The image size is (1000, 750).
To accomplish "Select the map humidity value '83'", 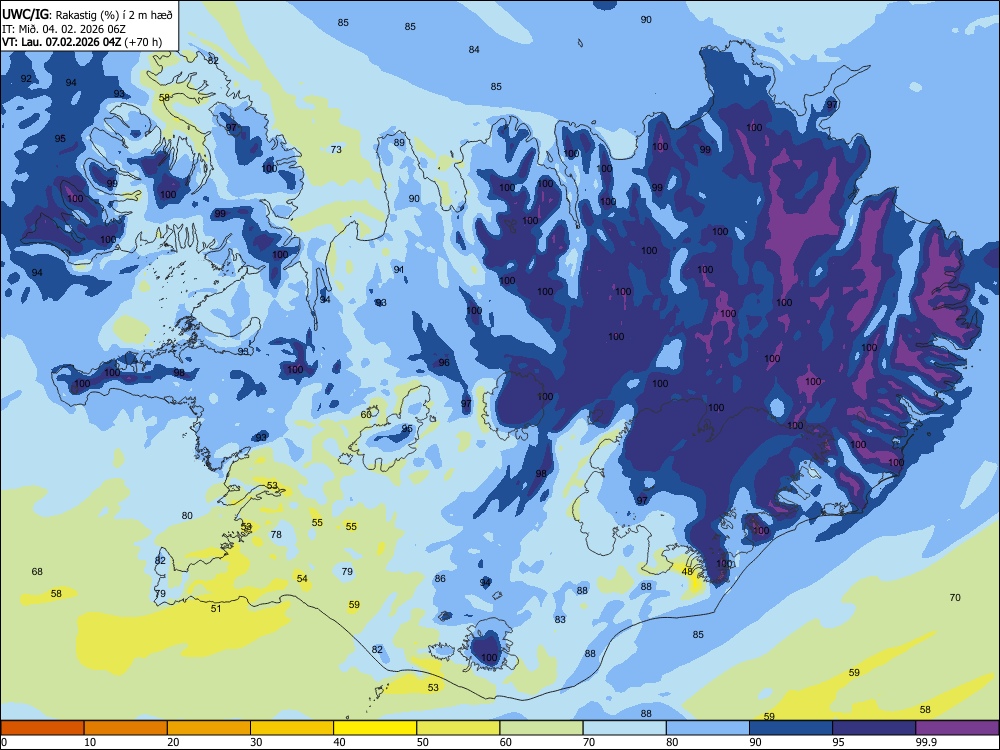I will 560,619.
